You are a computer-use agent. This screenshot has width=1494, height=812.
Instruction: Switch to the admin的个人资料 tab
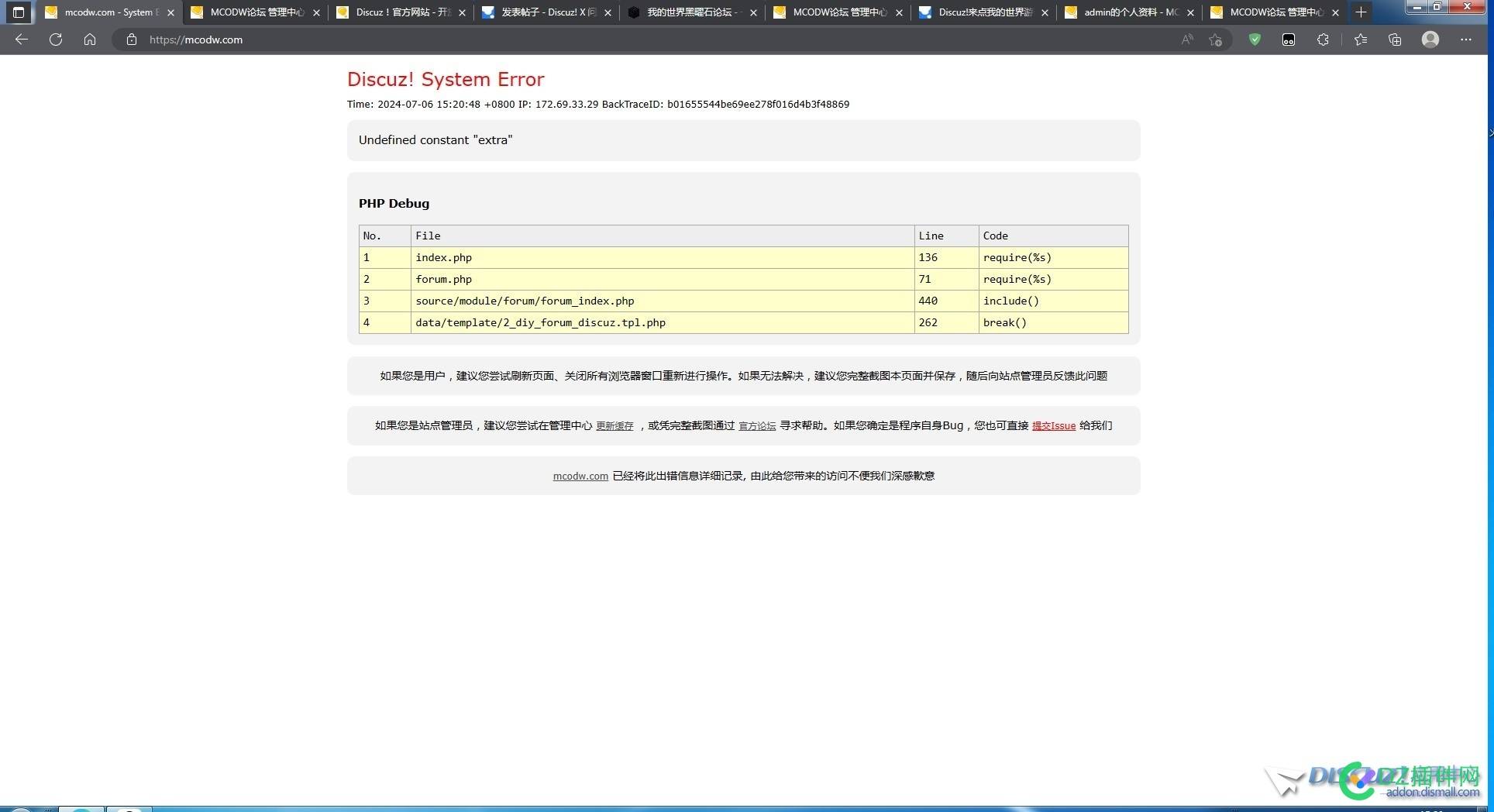[x=1128, y=12]
